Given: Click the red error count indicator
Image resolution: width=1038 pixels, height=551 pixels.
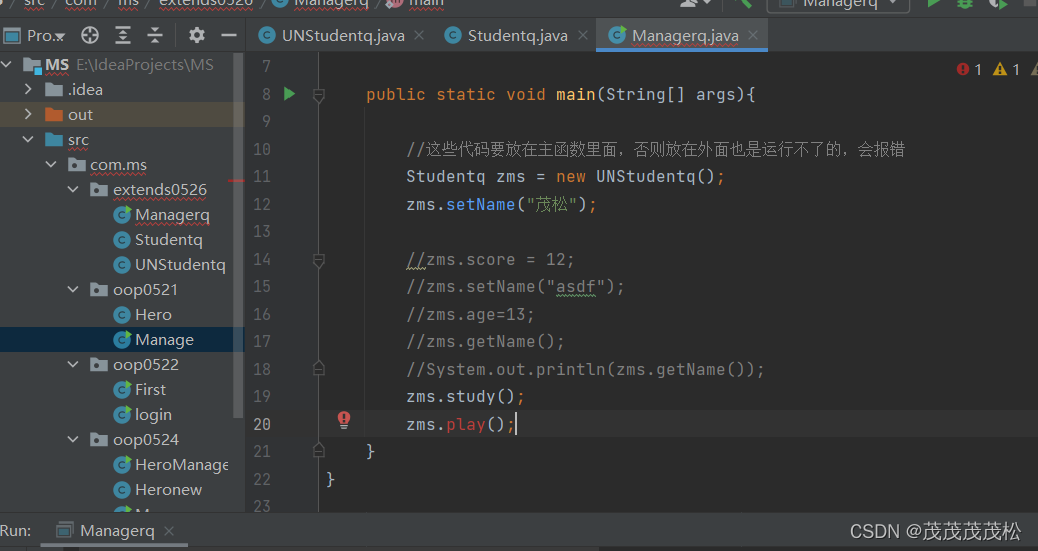Looking at the screenshot, I should pyautogui.click(x=969, y=69).
